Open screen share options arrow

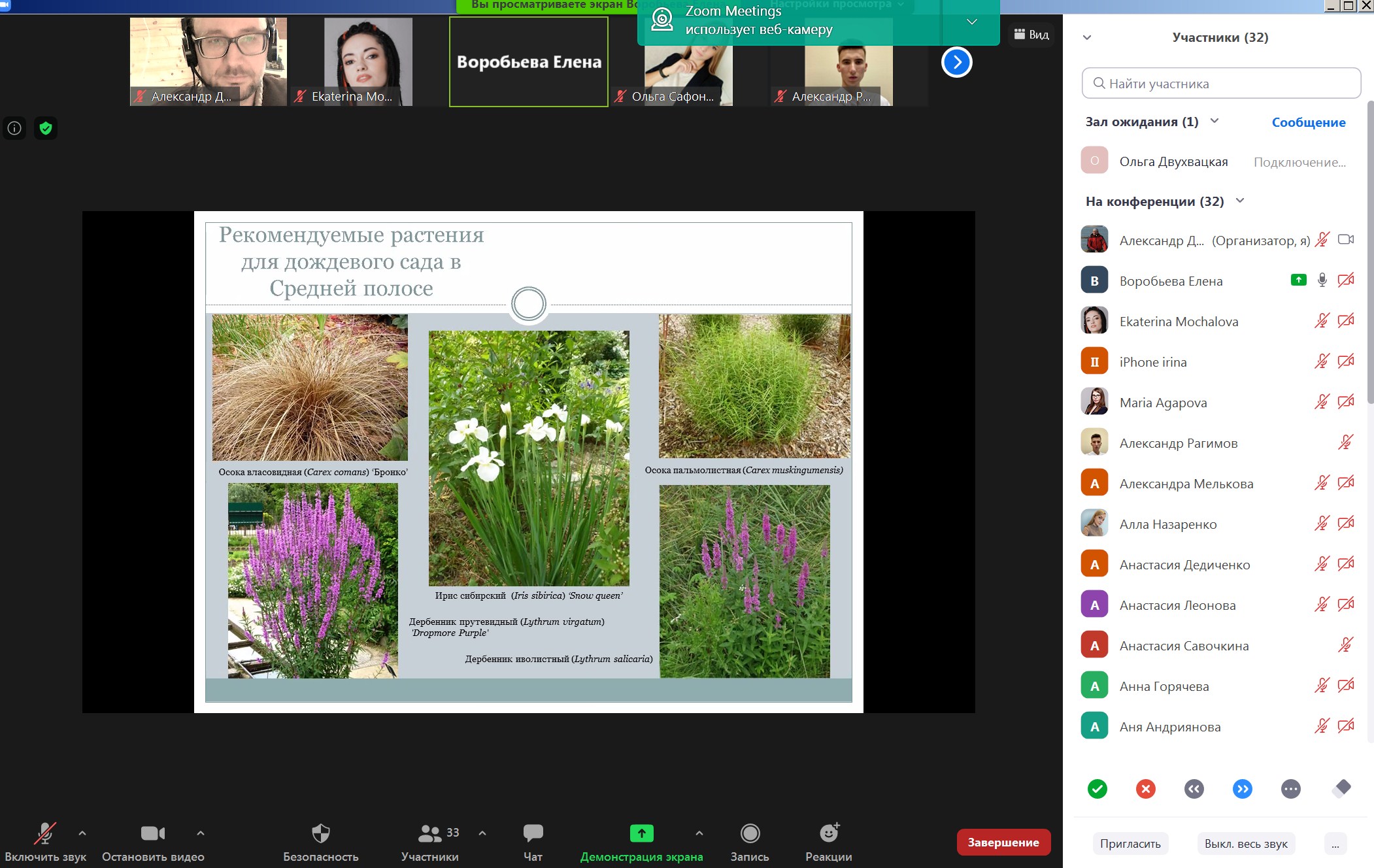pyautogui.click(x=699, y=833)
